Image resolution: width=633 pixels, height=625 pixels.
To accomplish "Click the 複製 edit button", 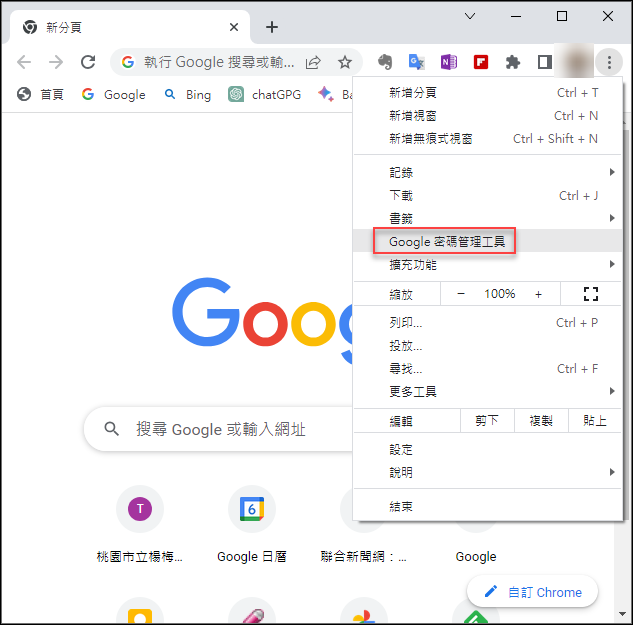I will pyautogui.click(x=541, y=421).
